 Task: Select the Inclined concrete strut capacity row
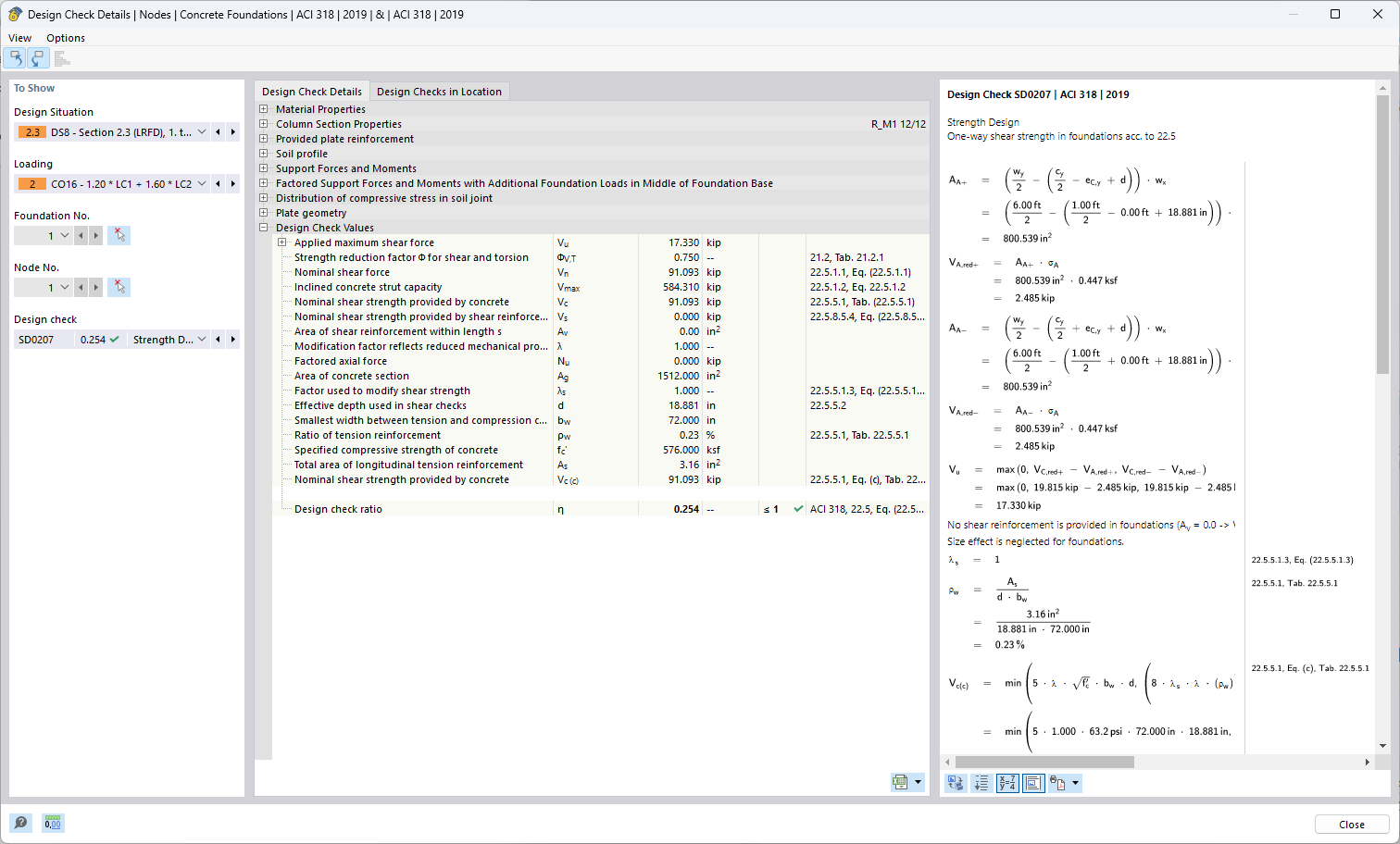pyautogui.click(x=601, y=287)
